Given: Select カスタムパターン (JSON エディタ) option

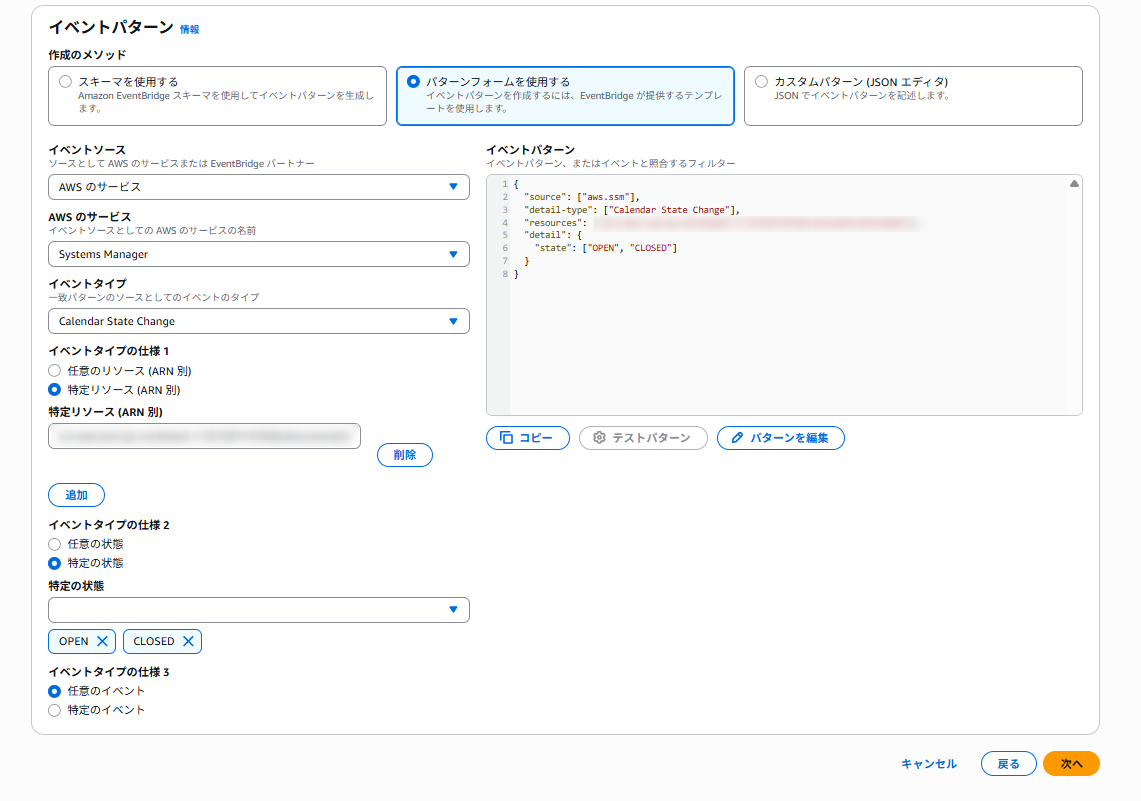Looking at the screenshot, I should (762, 82).
